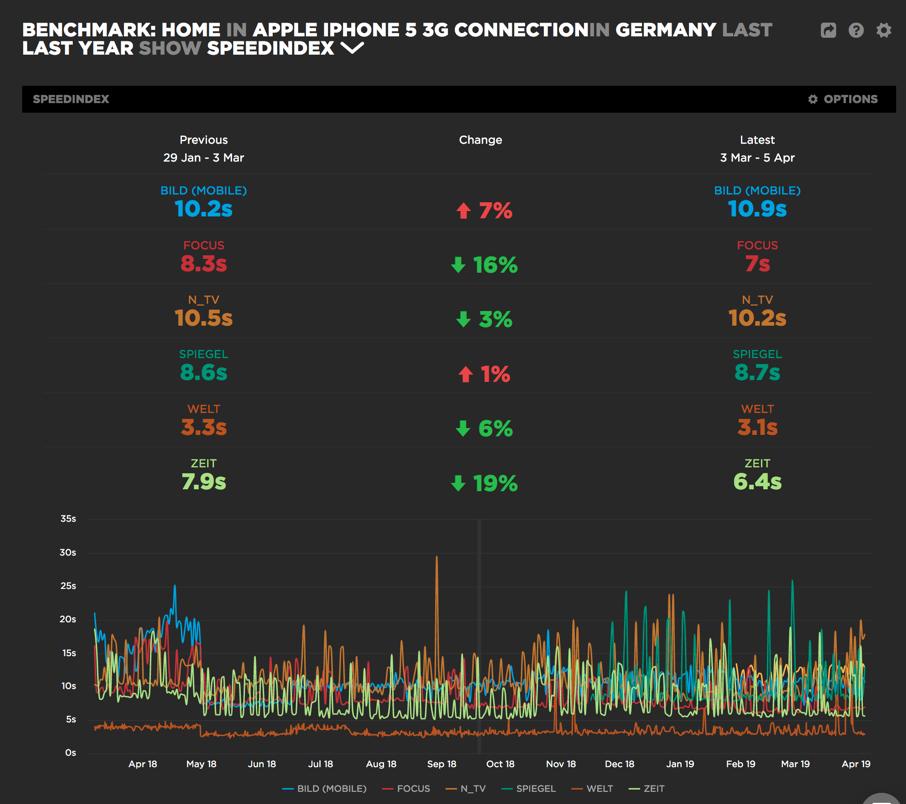906x804 pixels.
Task: Click the Previous FOCUS 8.3s value
Action: click(203, 264)
